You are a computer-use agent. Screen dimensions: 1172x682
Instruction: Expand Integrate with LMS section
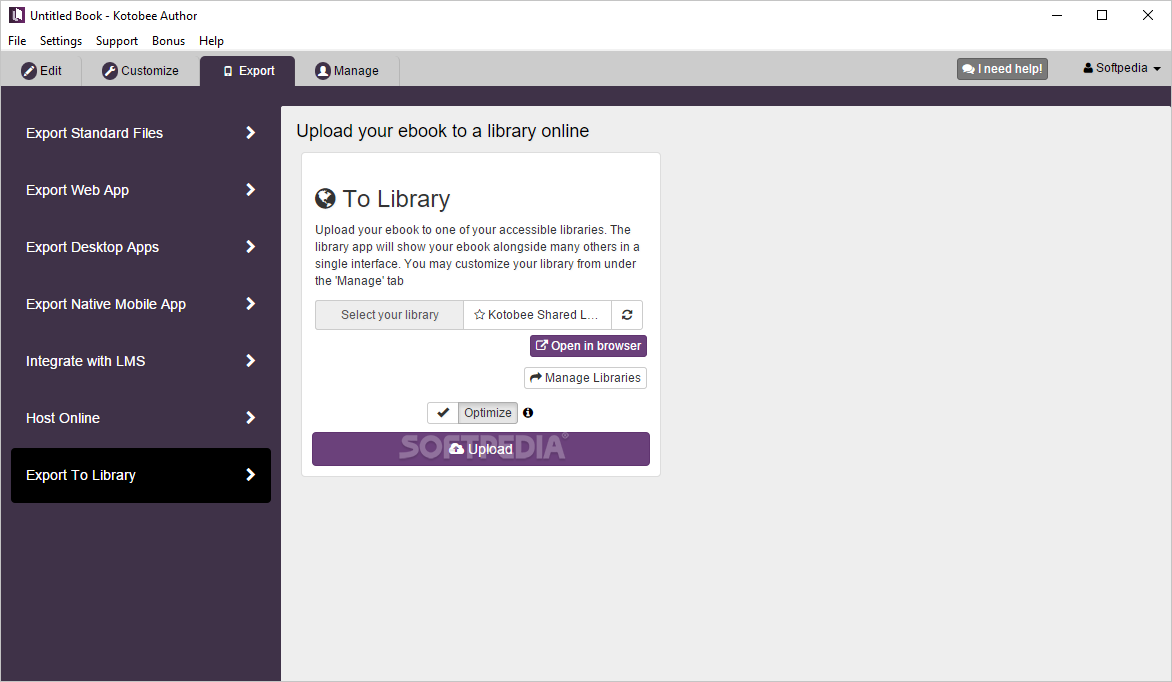(x=141, y=361)
